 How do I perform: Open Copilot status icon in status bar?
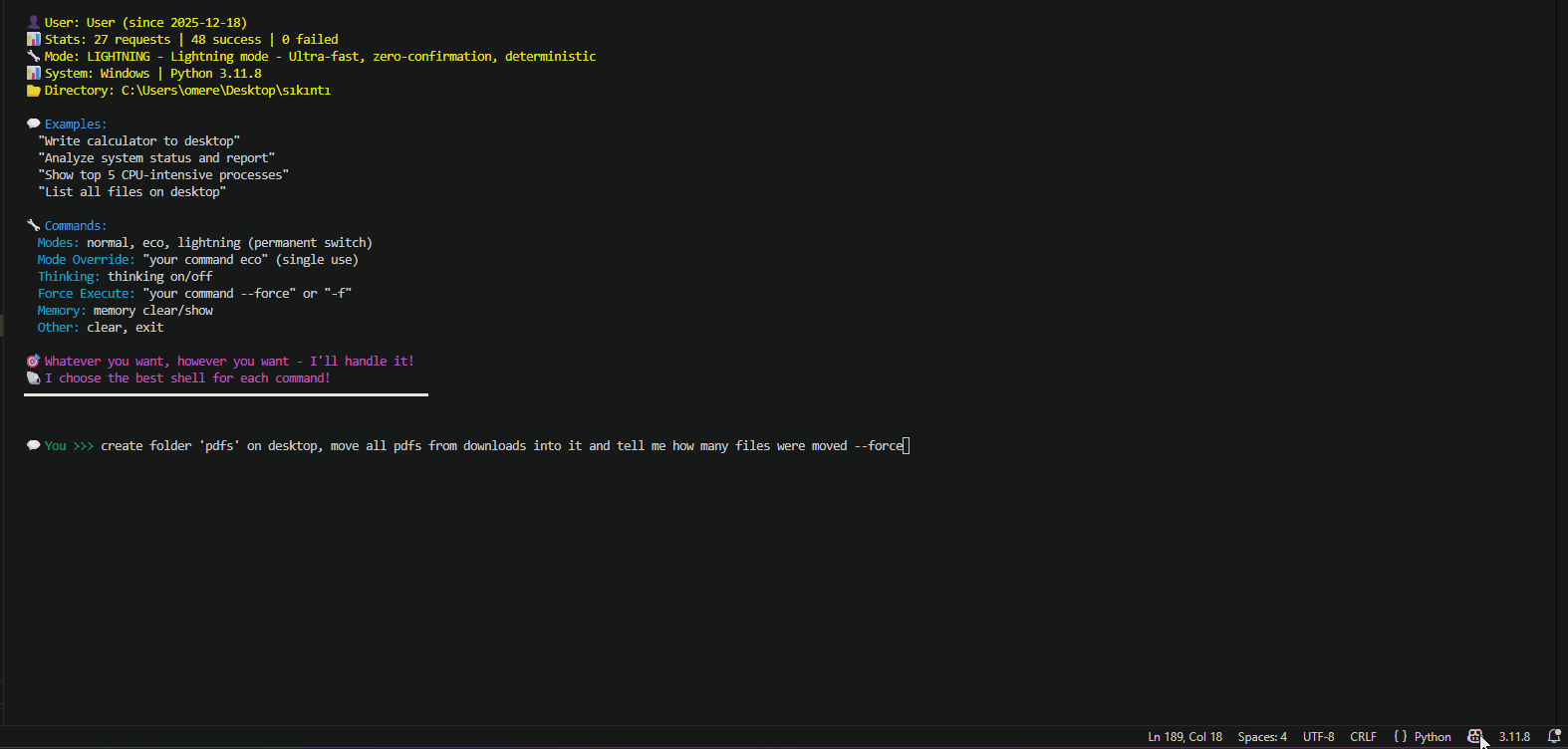[1474, 737]
